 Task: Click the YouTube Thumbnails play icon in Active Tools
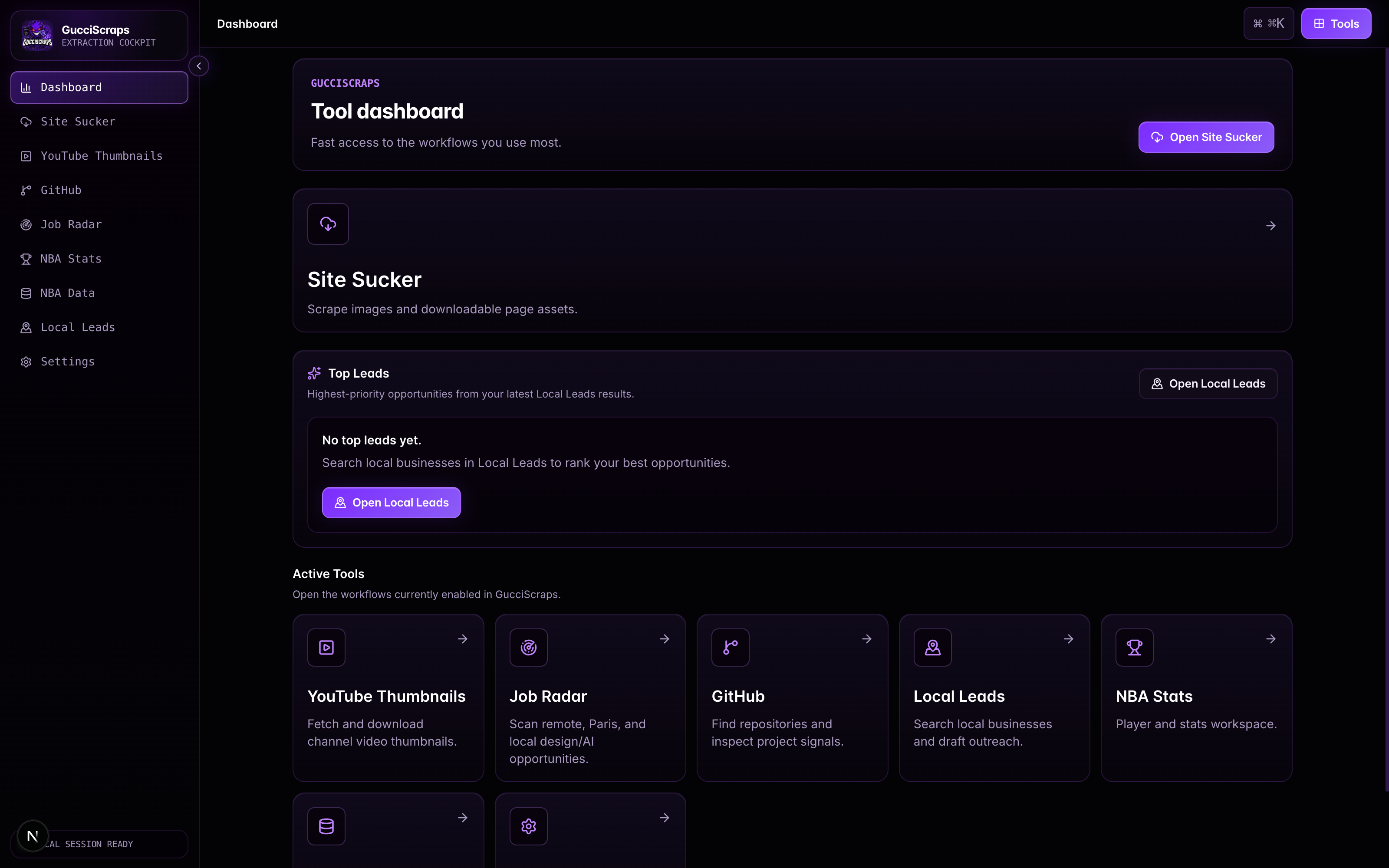pos(326,648)
